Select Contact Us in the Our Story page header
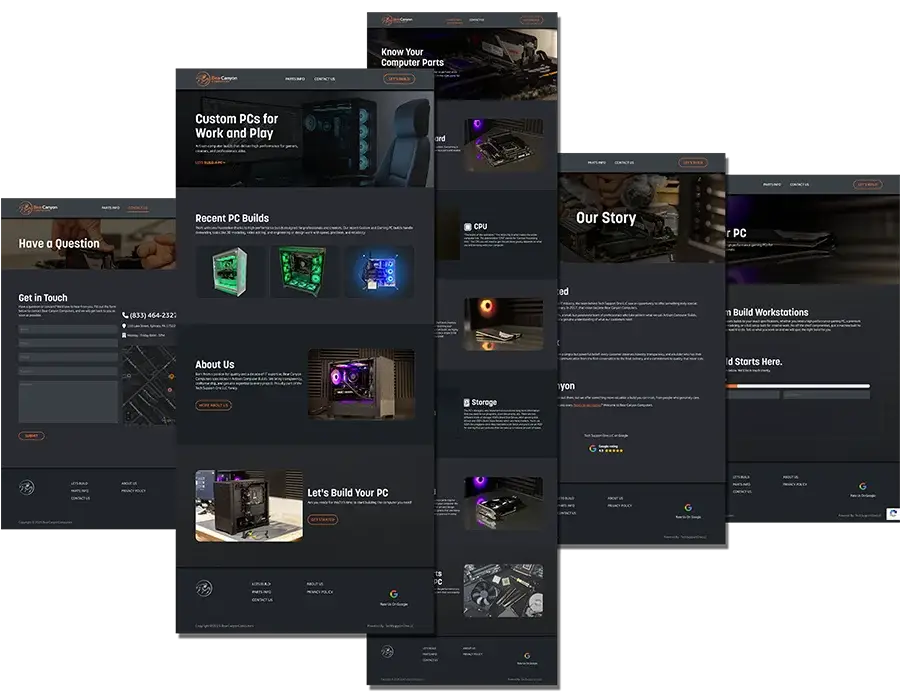The height and width of the screenshot is (695, 900). [624, 162]
